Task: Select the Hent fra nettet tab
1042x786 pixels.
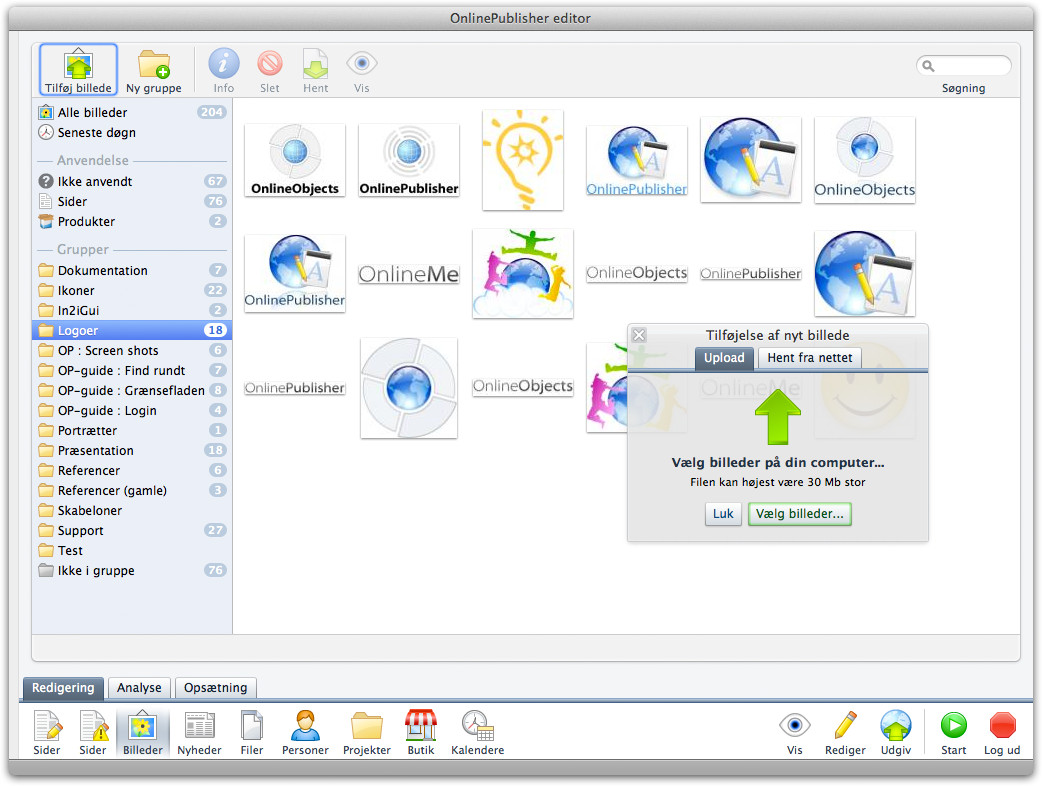Action: tap(809, 358)
